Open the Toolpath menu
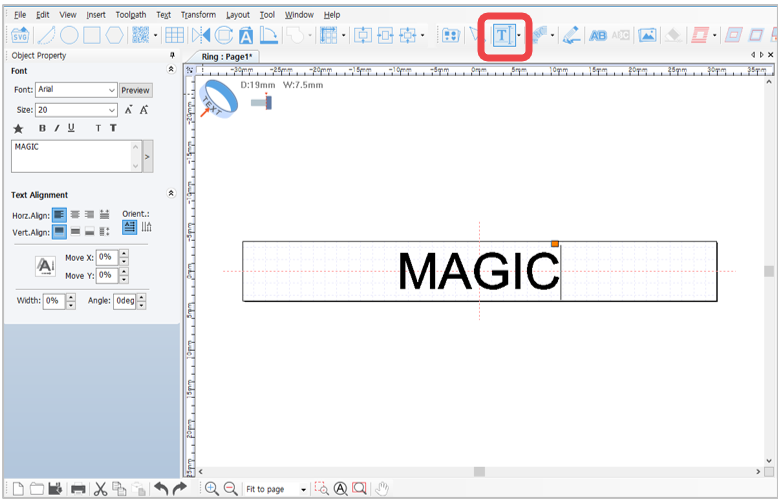 pos(131,15)
